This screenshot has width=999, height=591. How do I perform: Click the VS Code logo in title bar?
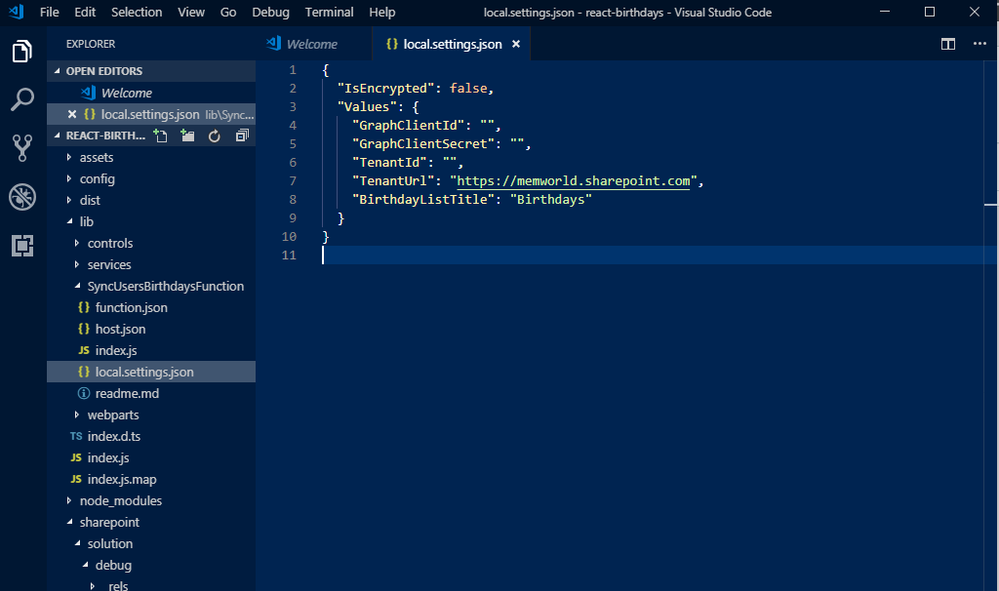click(17, 11)
